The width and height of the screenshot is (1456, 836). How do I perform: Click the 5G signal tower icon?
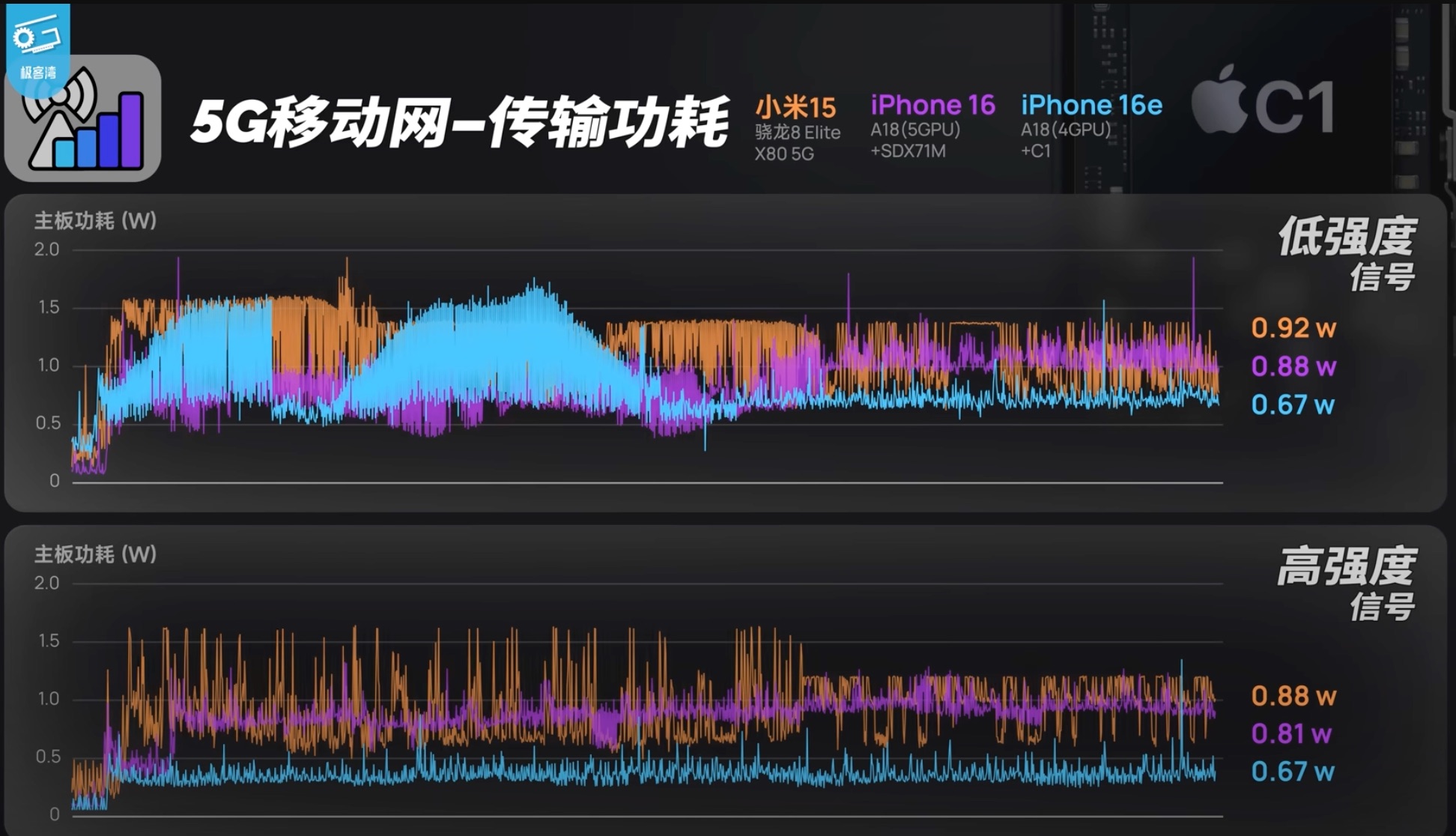[83, 118]
